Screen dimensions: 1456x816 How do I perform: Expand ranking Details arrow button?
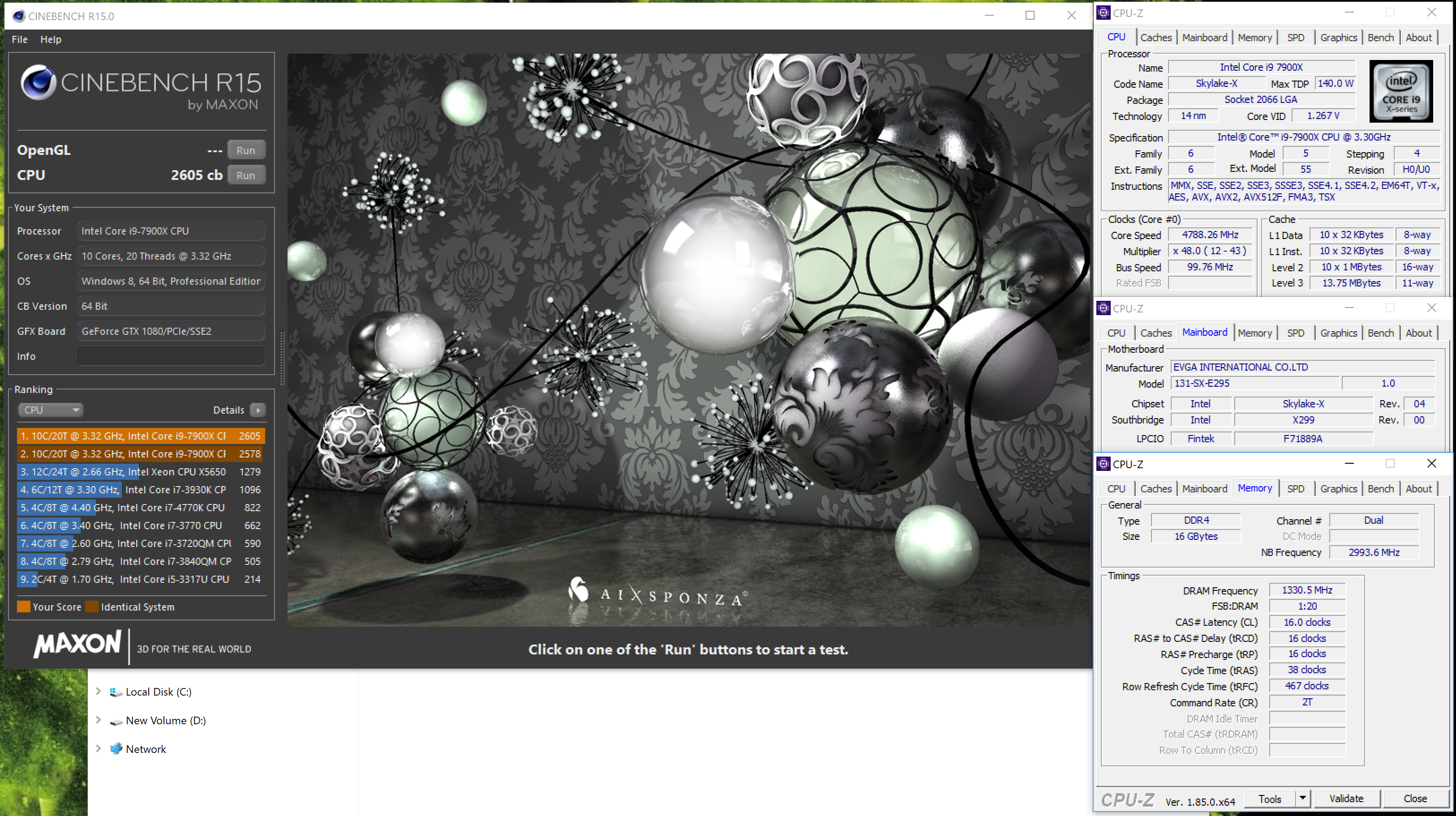pyautogui.click(x=258, y=410)
